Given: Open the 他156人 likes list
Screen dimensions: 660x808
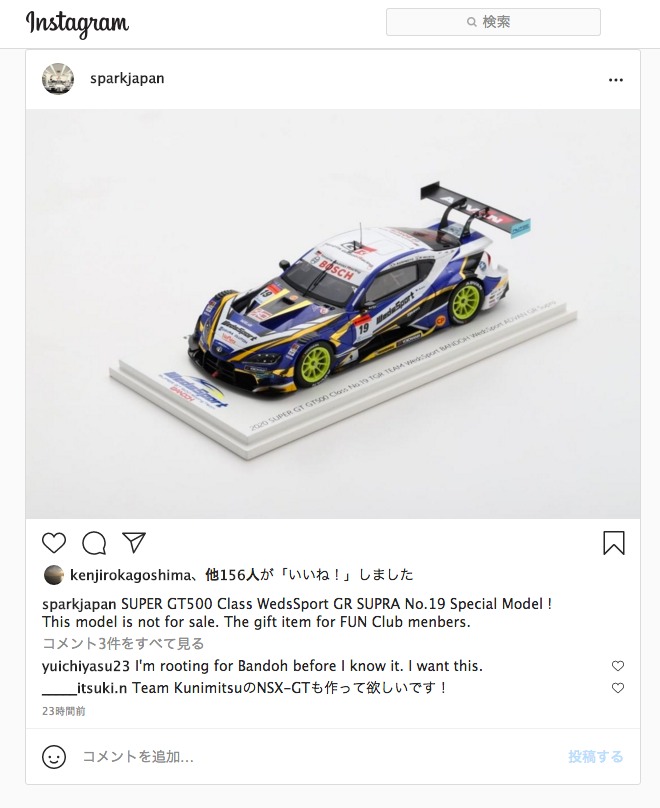Looking at the screenshot, I should pyautogui.click(x=232, y=575).
